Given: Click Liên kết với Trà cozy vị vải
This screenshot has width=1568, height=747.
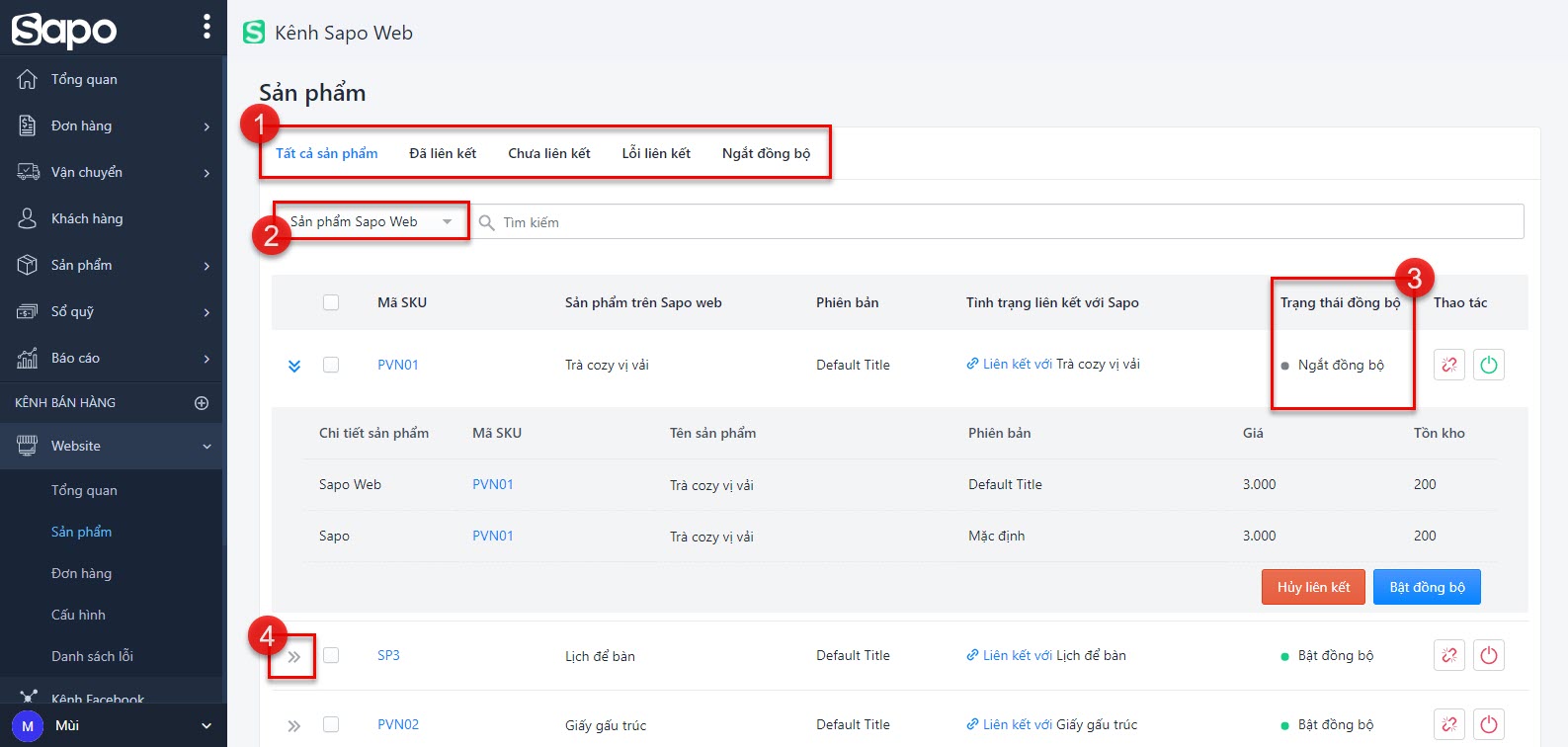Looking at the screenshot, I should [x=1053, y=364].
